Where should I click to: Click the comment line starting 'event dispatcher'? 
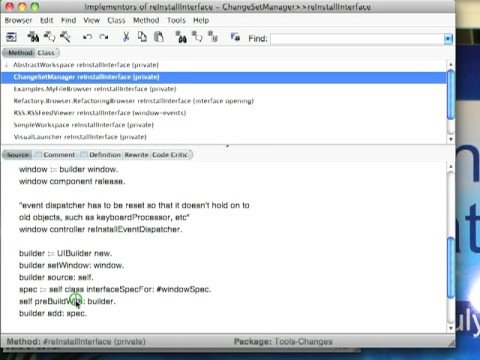click(x=134, y=205)
